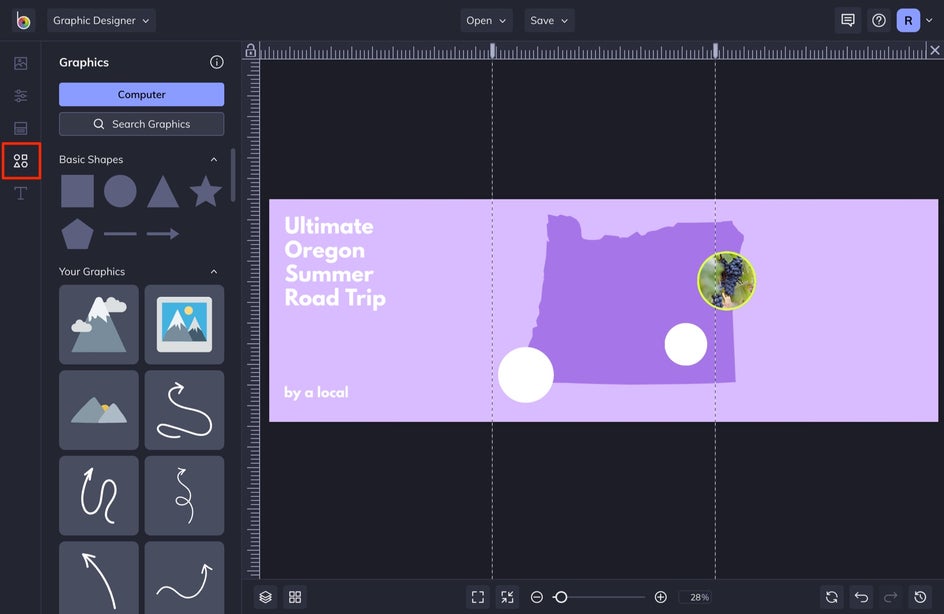Click the reset/refresh canvas icon

[x=832, y=597]
